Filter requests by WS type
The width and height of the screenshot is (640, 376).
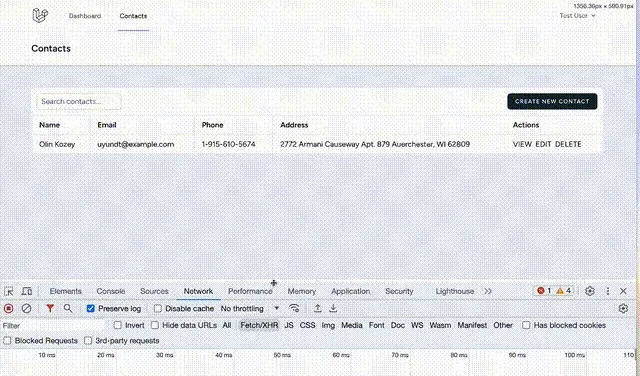pyautogui.click(x=417, y=325)
